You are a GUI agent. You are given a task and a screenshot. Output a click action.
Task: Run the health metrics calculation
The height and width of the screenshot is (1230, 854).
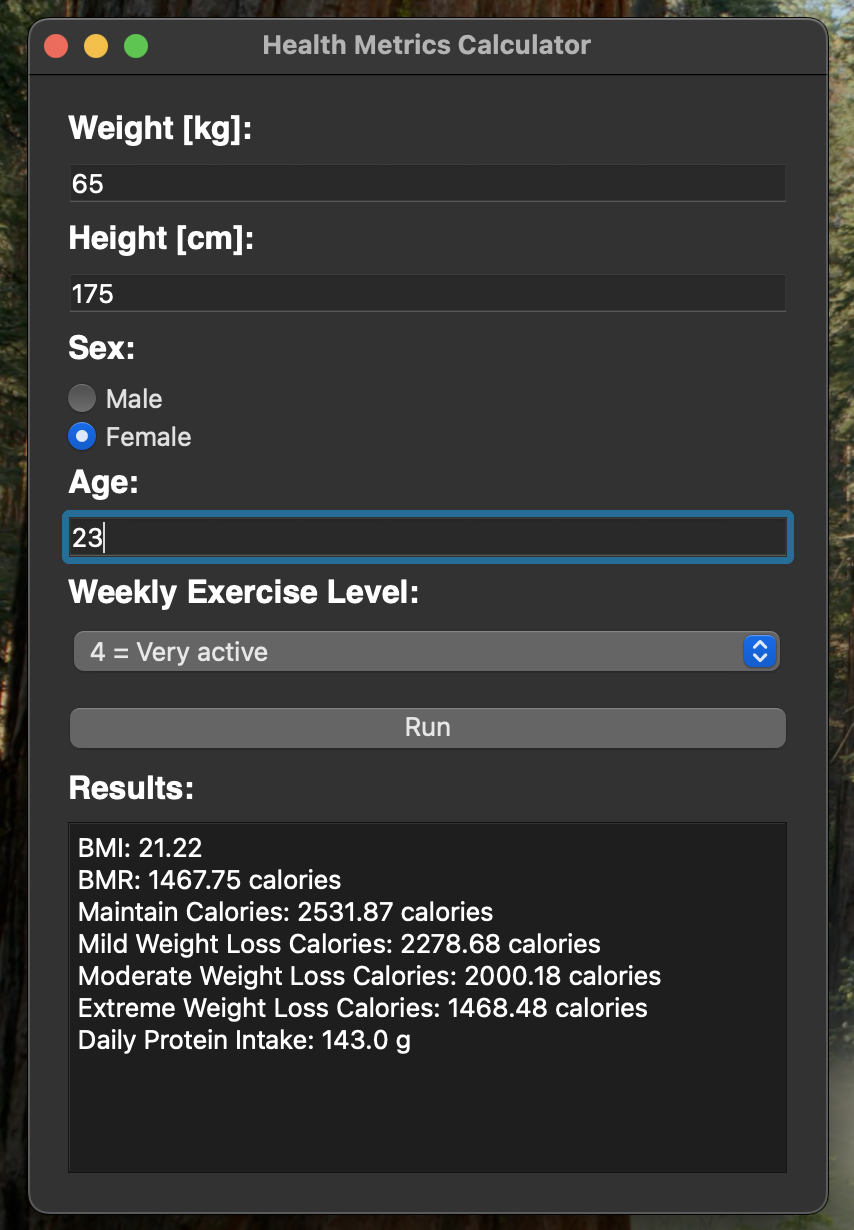pyautogui.click(x=427, y=727)
